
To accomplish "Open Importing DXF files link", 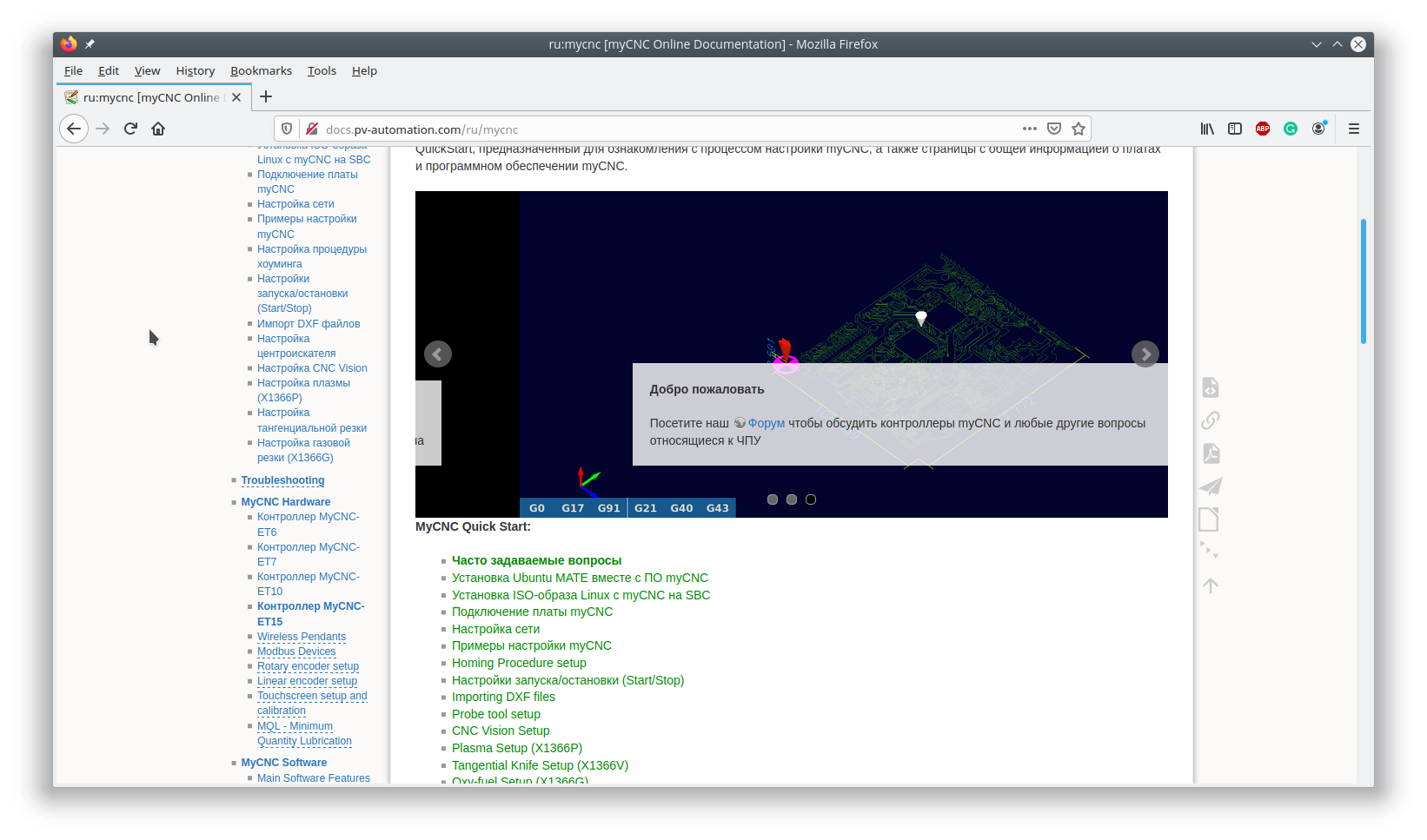I will 503,697.
